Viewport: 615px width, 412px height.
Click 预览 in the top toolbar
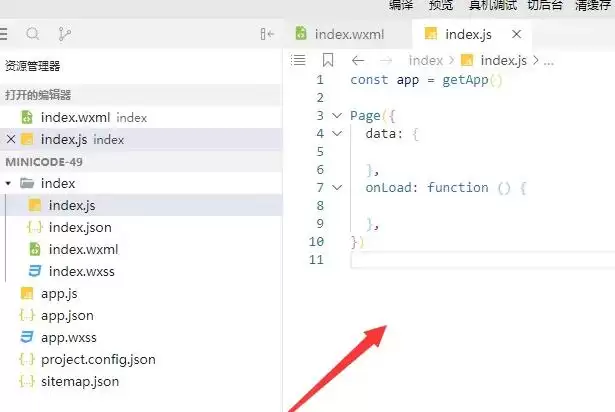click(441, 5)
